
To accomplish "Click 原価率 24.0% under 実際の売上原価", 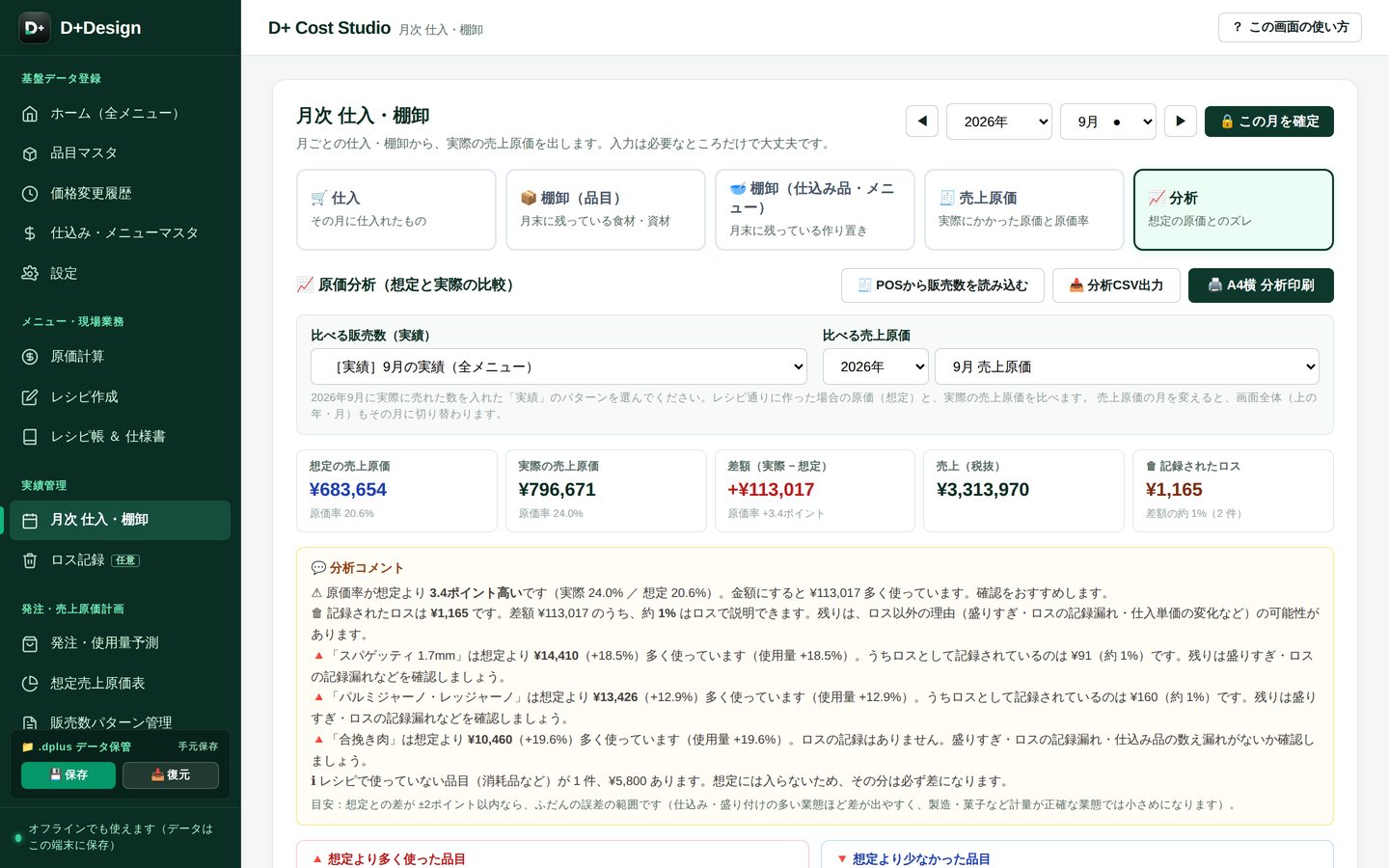I will click(x=551, y=514).
